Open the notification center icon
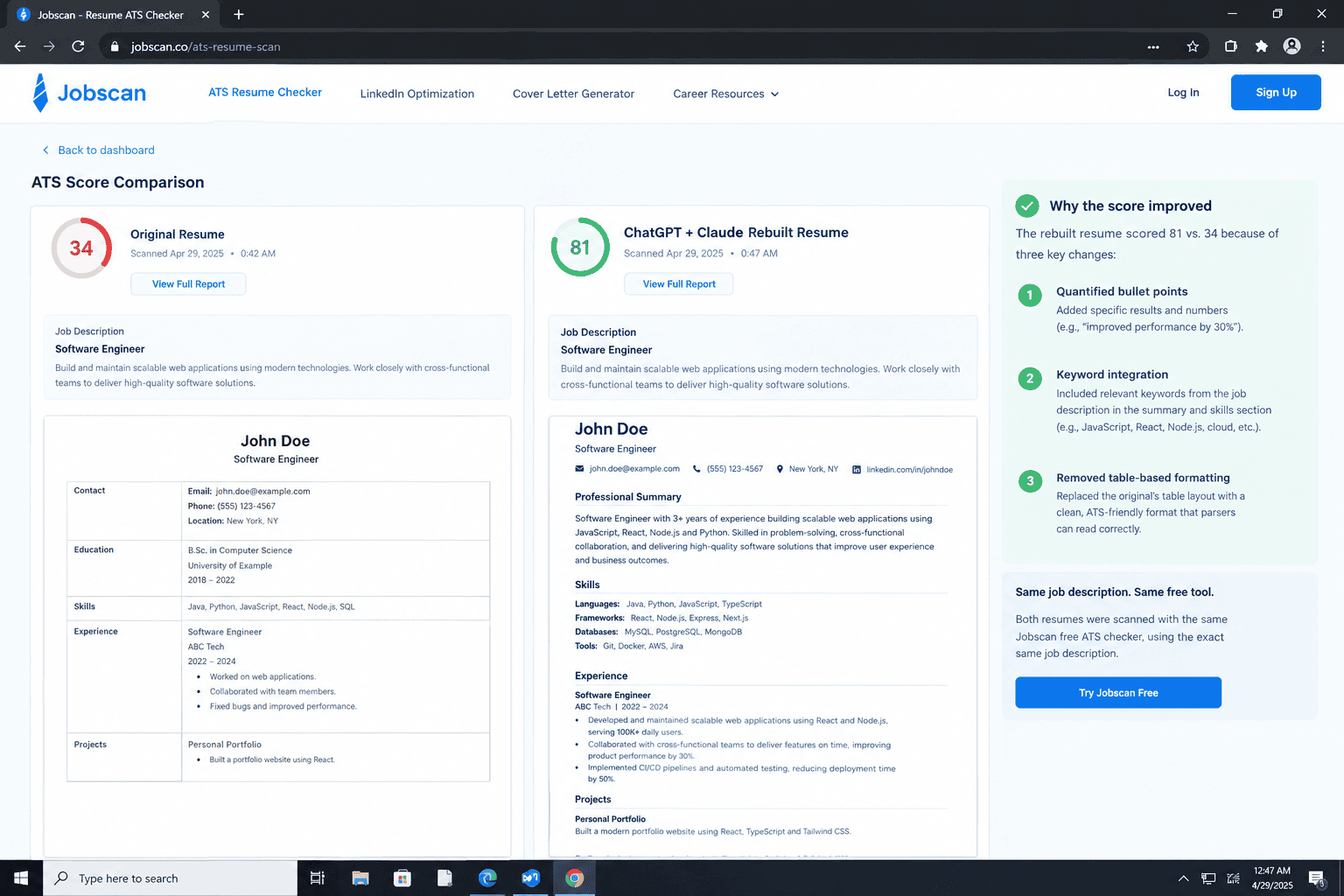This screenshot has height=896, width=1344. click(1317, 878)
